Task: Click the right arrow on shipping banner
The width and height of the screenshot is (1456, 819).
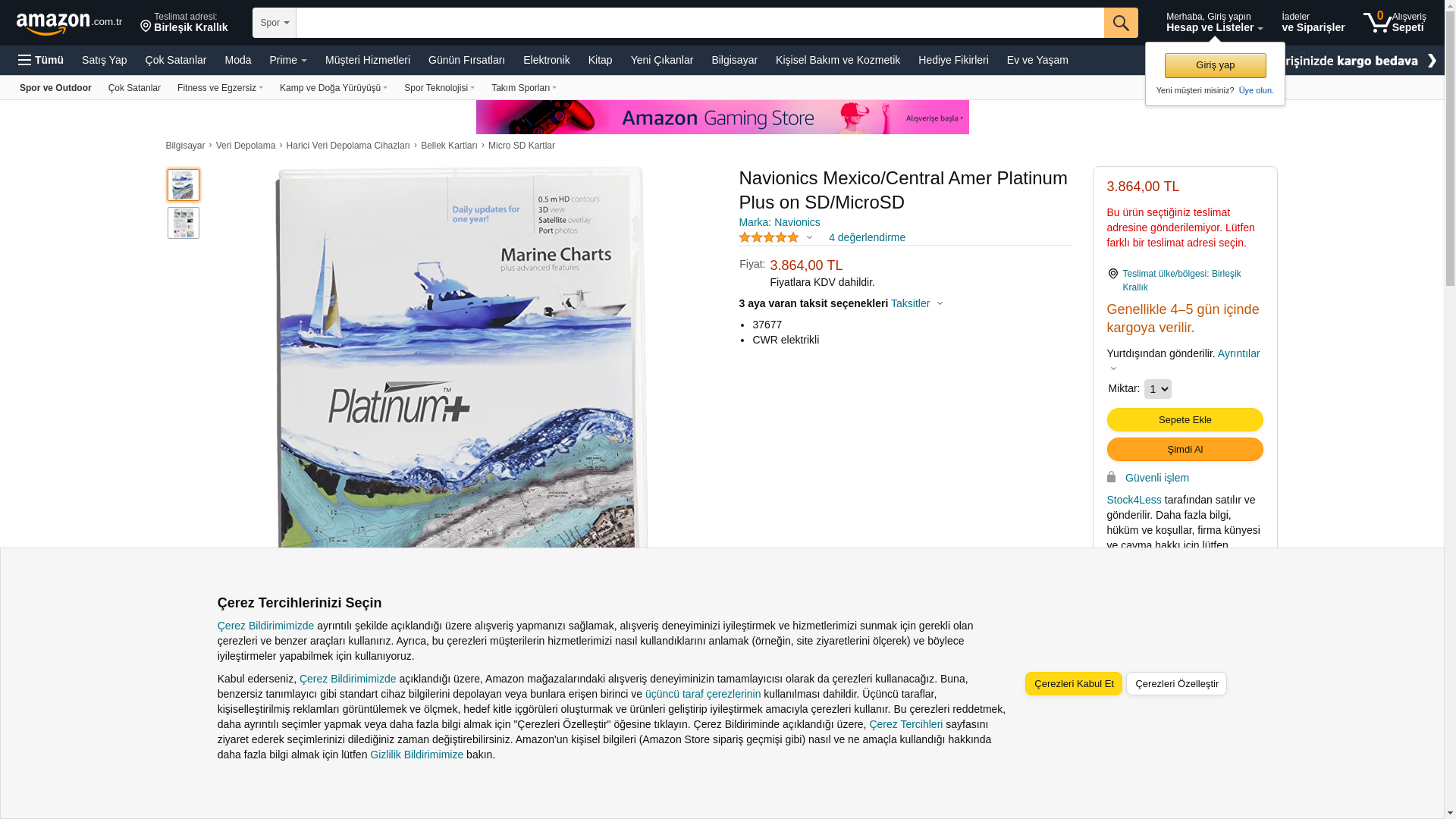Action: 1431,60
